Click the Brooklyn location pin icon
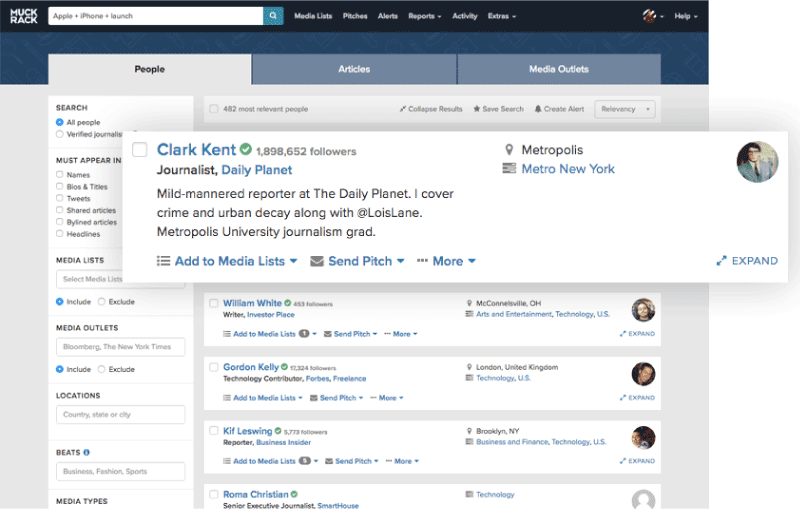Screen dimensions: 800x530 [469, 431]
